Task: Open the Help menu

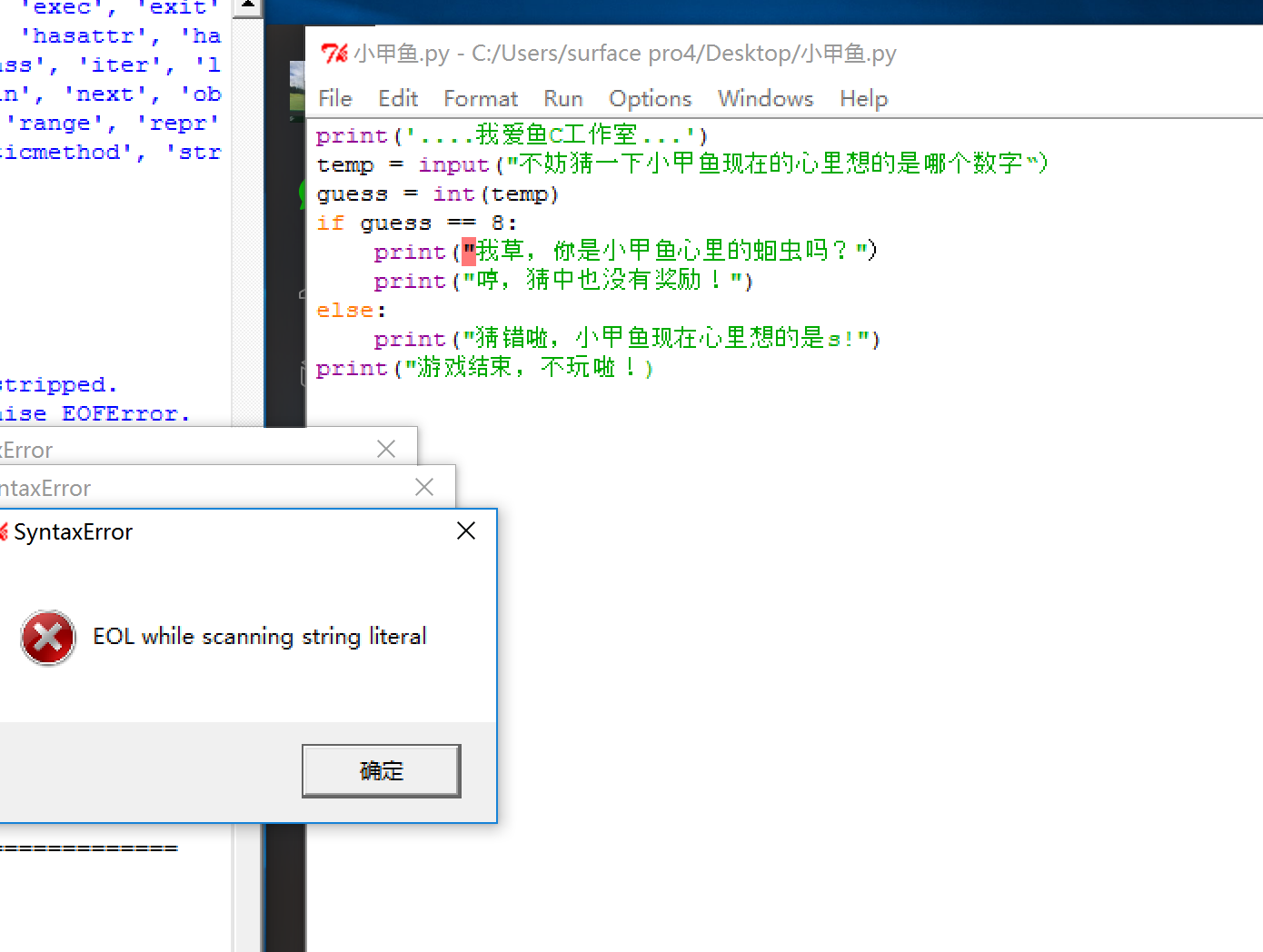Action: (863, 98)
